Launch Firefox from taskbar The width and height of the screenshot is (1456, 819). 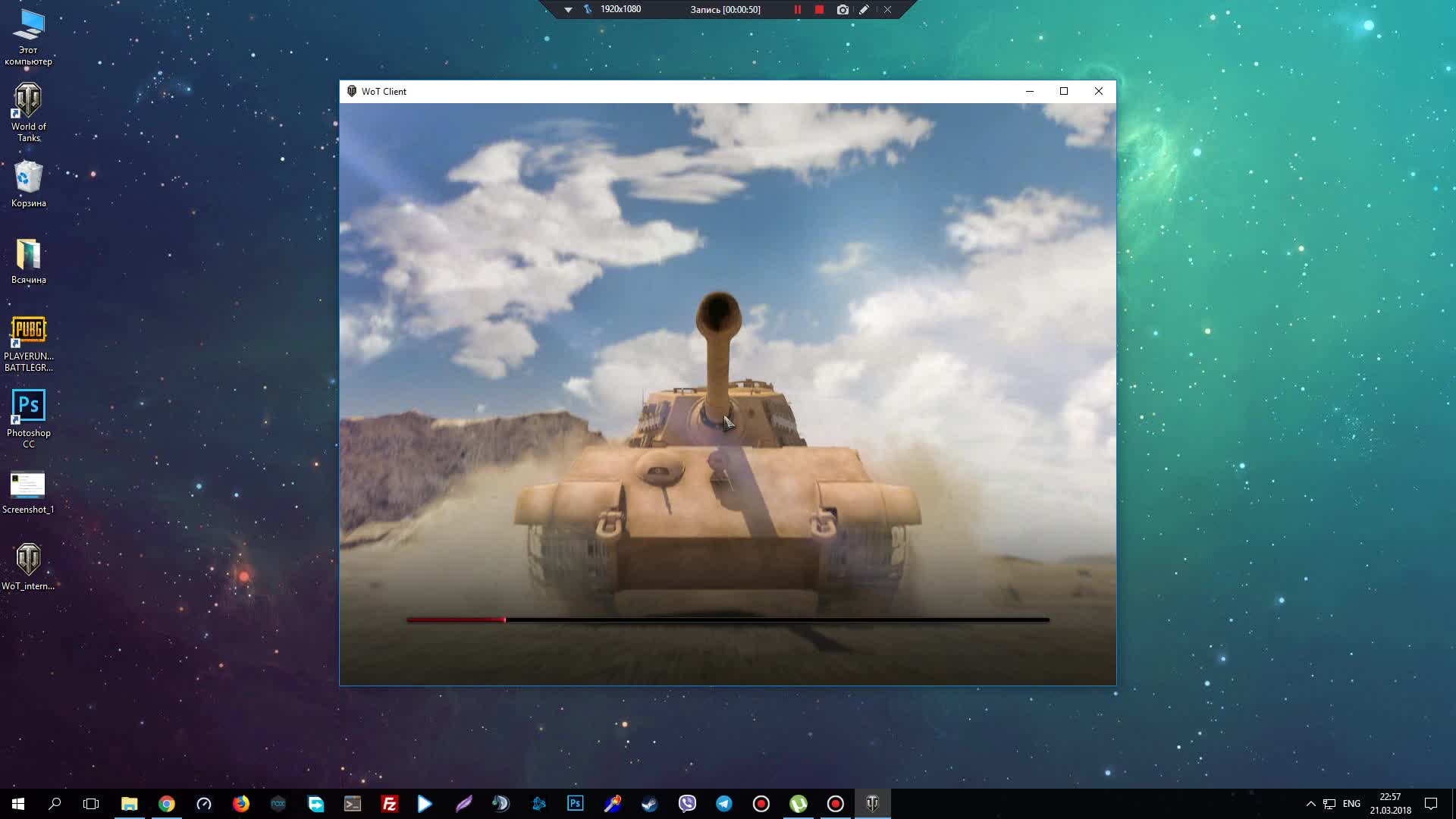pyautogui.click(x=241, y=804)
